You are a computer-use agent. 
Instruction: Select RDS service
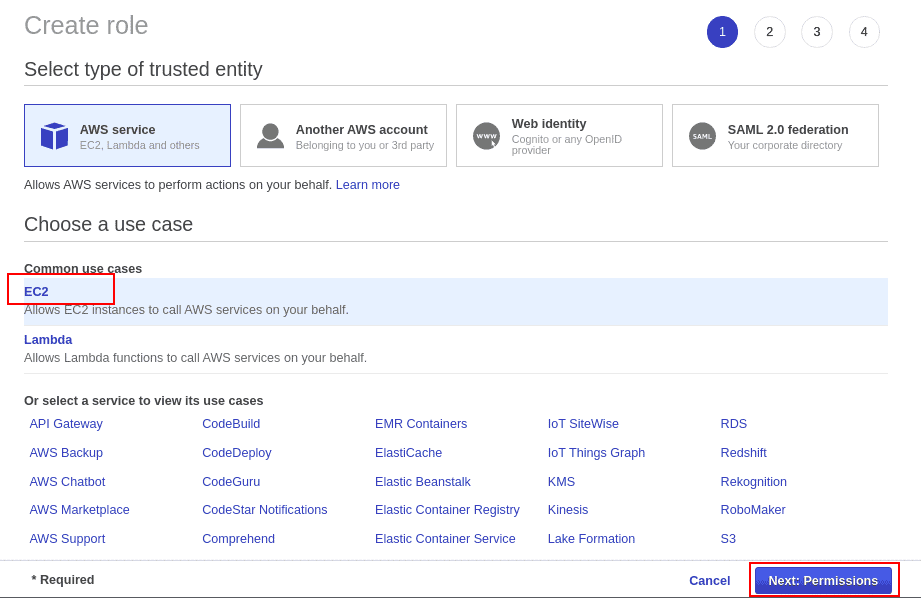[734, 424]
